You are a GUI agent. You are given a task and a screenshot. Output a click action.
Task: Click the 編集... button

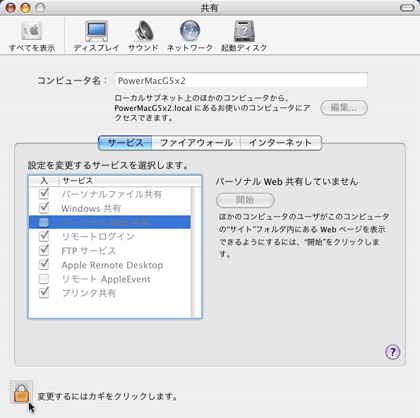[344, 108]
